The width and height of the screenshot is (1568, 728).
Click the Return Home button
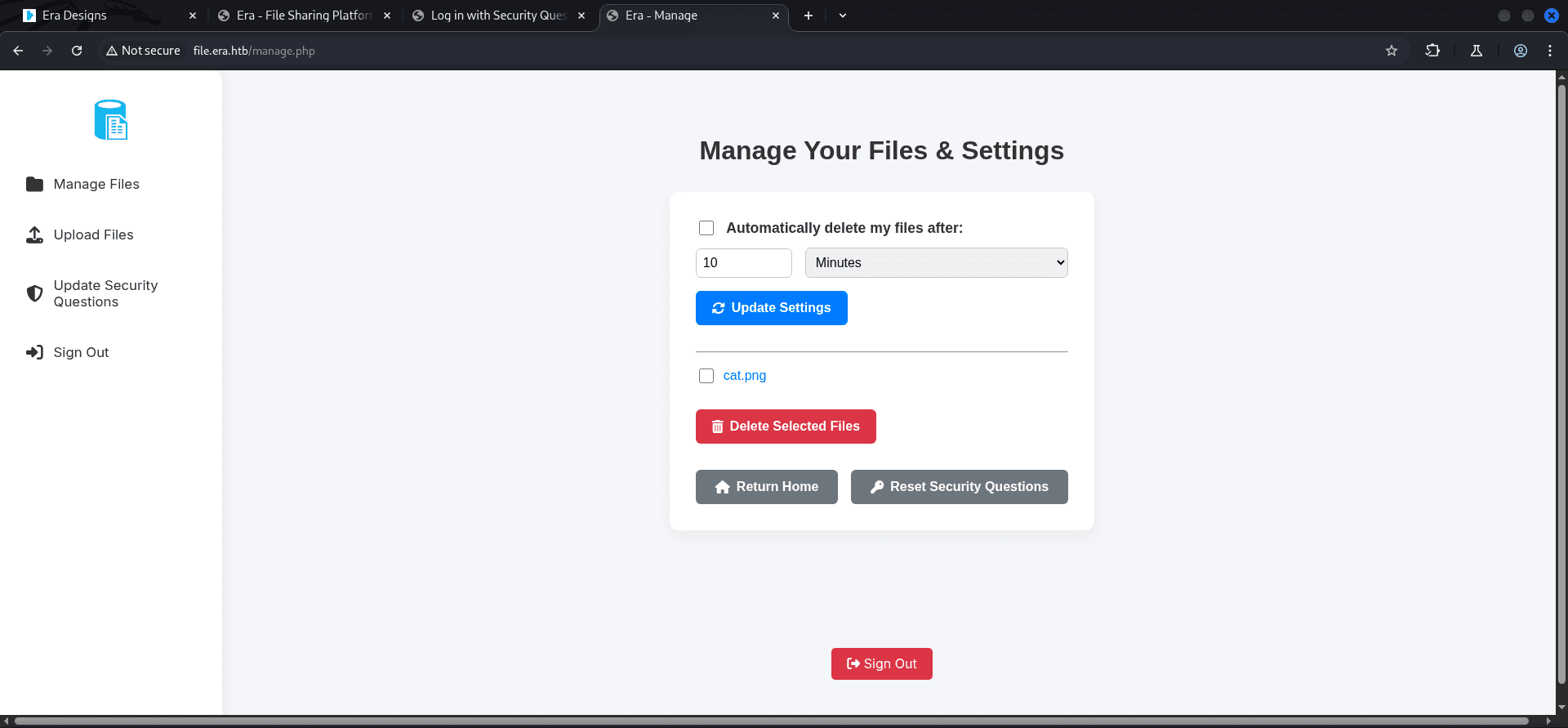[767, 487]
